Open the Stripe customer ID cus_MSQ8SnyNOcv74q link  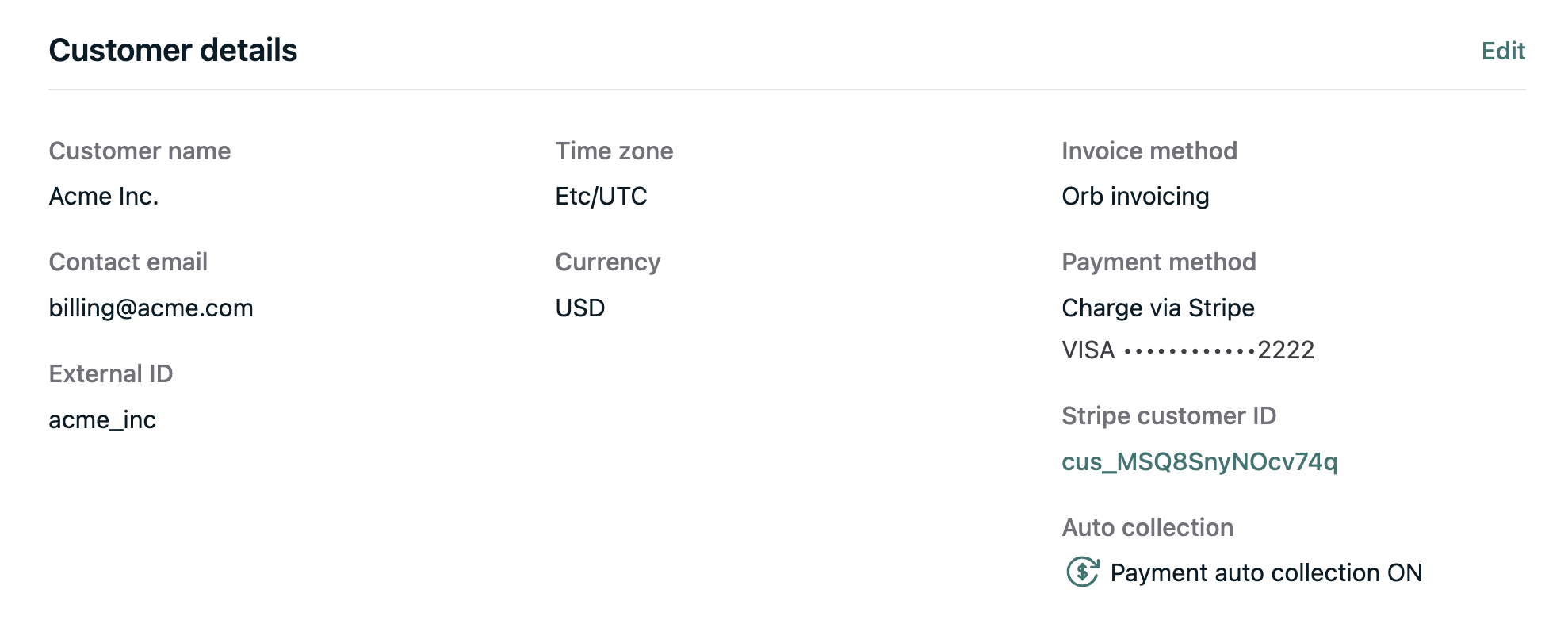[1199, 461]
